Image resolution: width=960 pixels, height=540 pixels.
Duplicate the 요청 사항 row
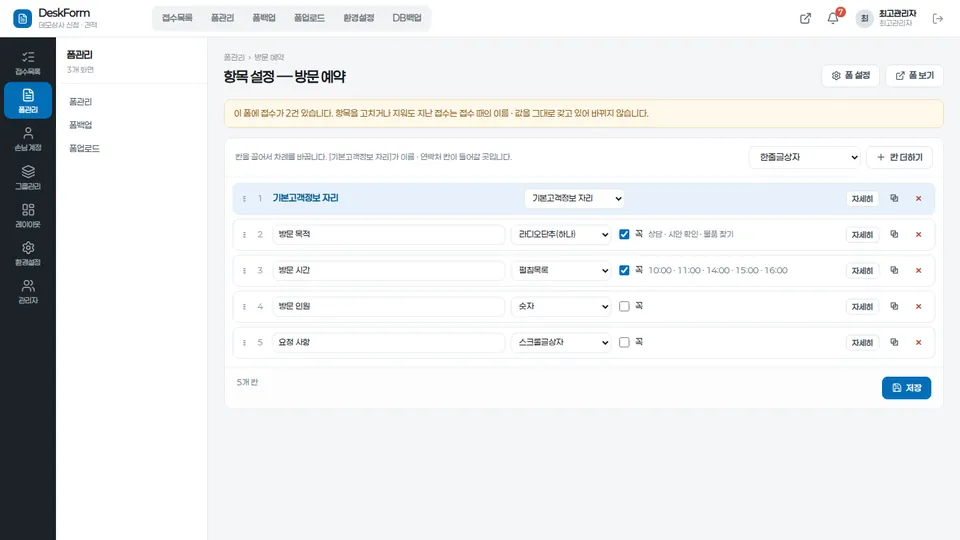click(x=894, y=342)
